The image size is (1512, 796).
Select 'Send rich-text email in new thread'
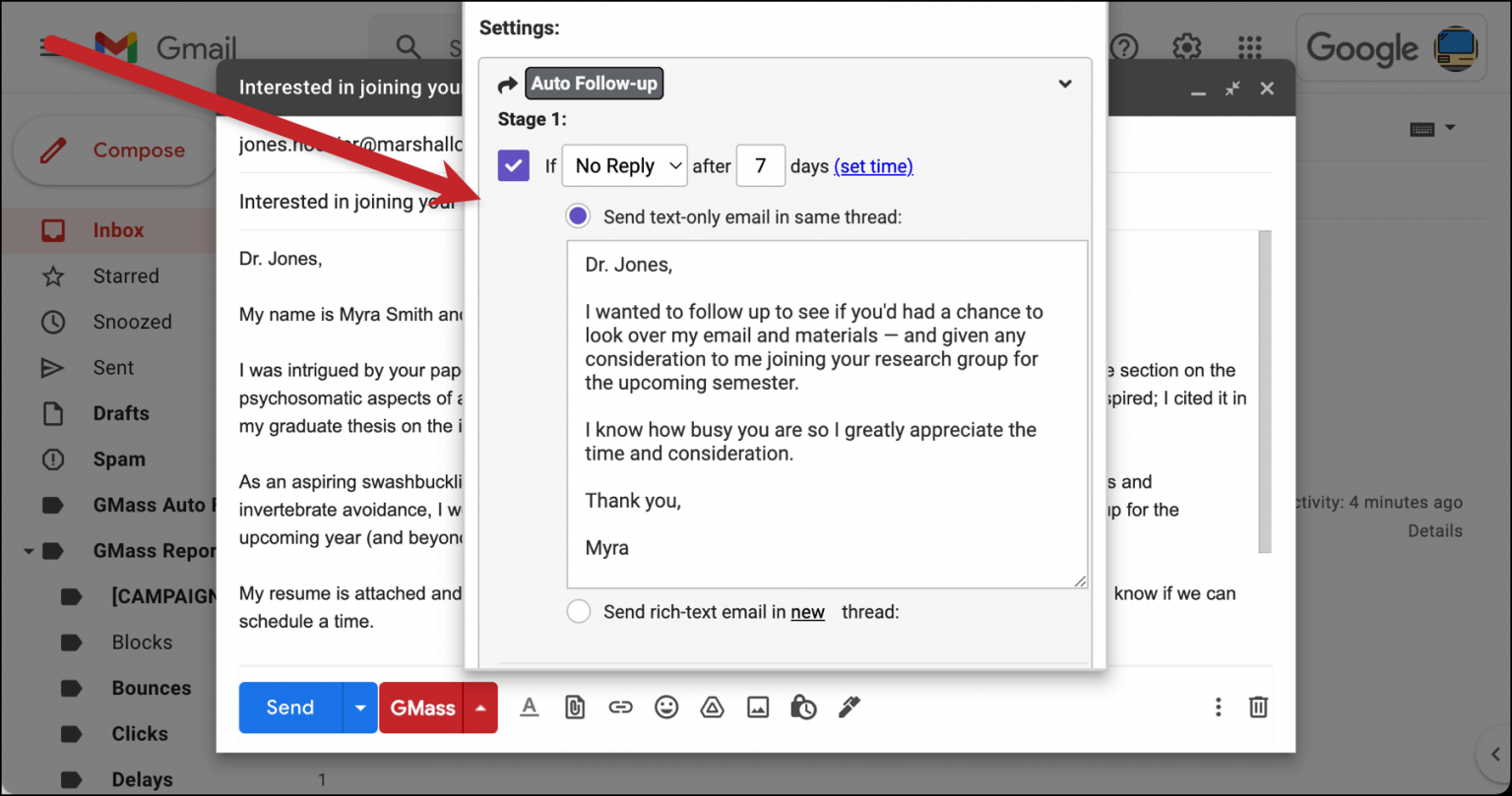(578, 610)
